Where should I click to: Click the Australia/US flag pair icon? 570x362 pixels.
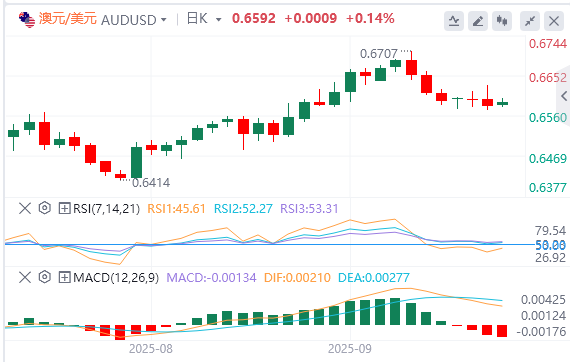[27, 20]
